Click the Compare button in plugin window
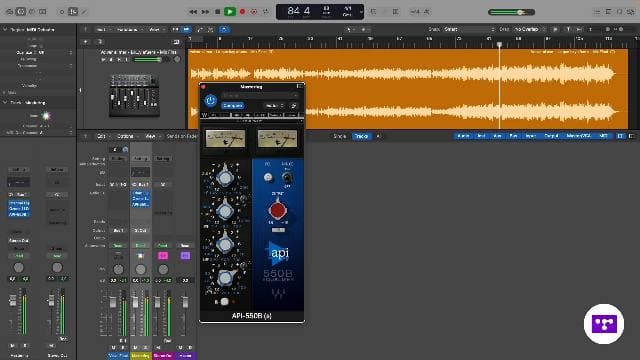Viewport: 640px width, 360px height. (233, 106)
